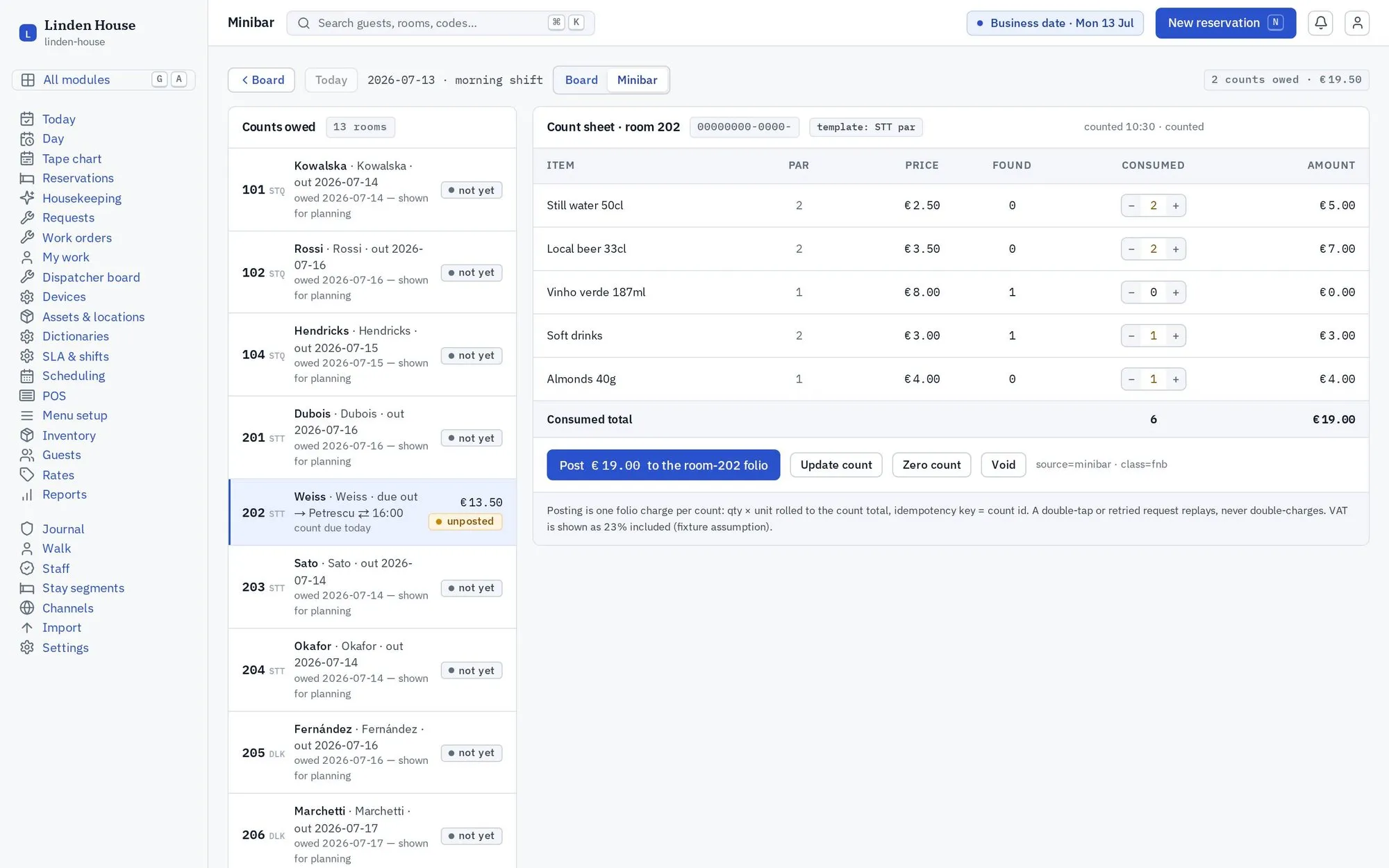Screen dimensions: 1389x868
Task: Click New reservation button
Action: (1225, 23)
